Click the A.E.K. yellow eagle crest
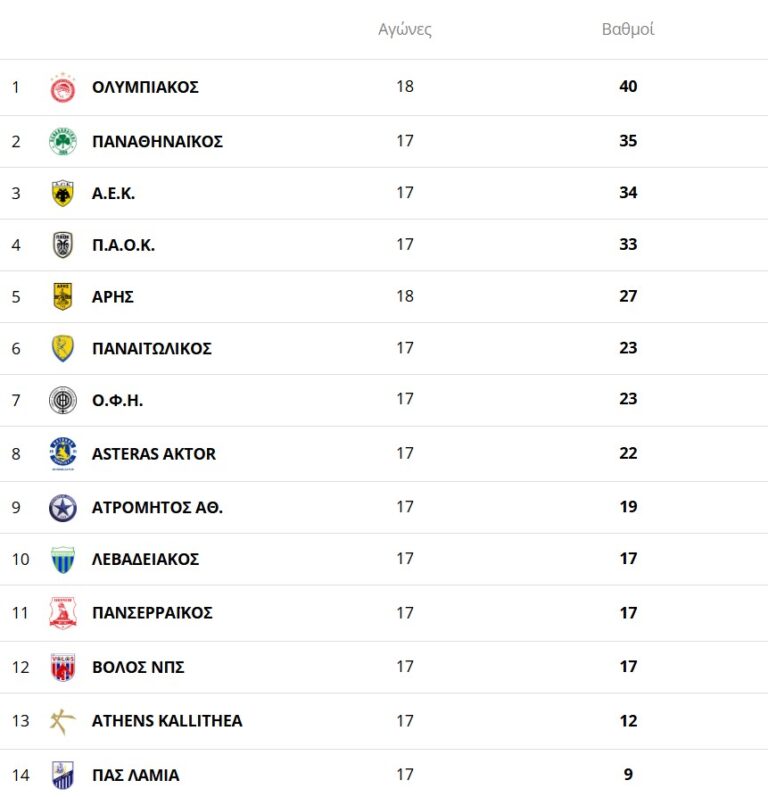This screenshot has height=797, width=768. coord(63,193)
